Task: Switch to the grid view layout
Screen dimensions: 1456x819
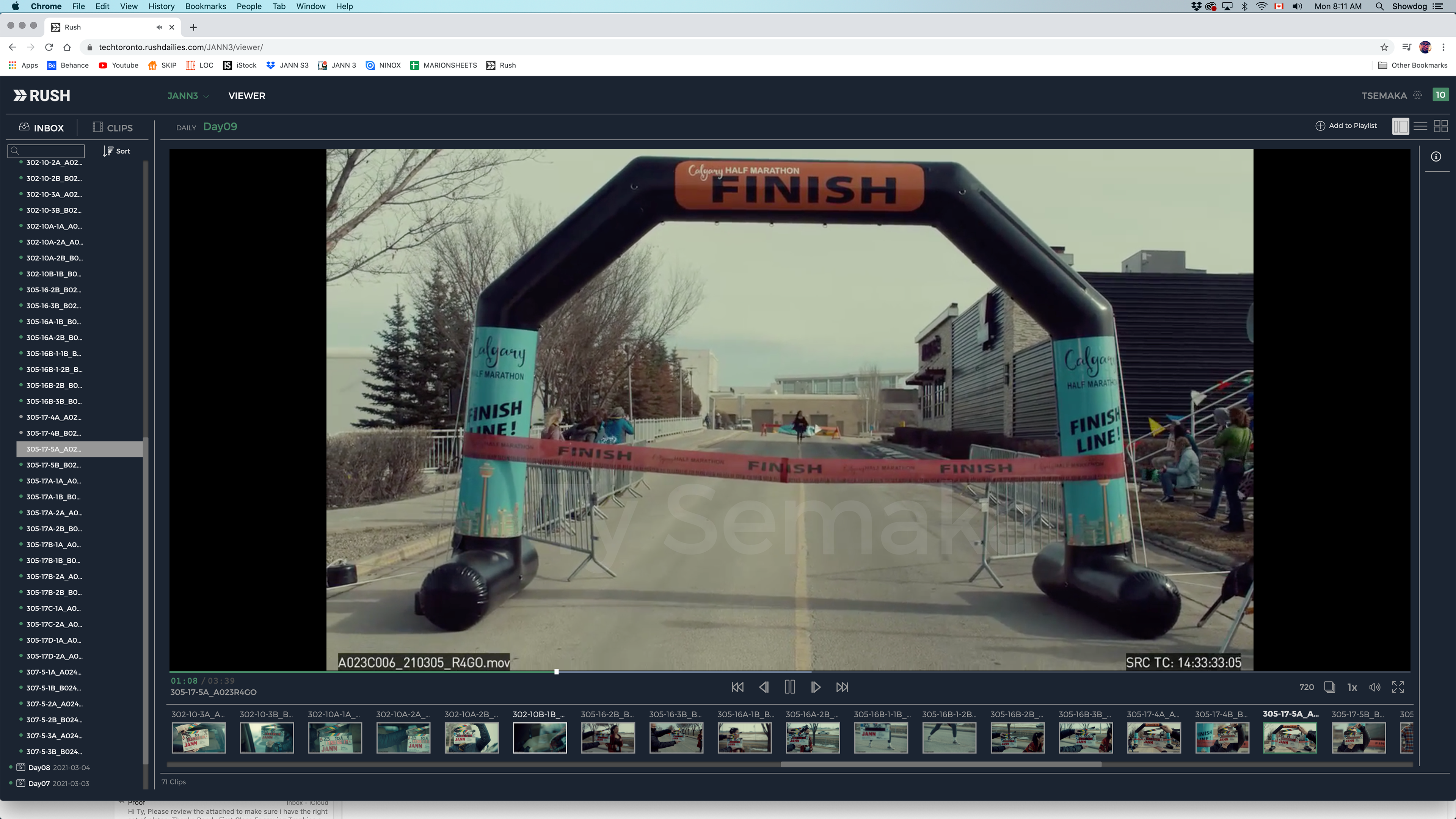Action: click(x=1441, y=126)
